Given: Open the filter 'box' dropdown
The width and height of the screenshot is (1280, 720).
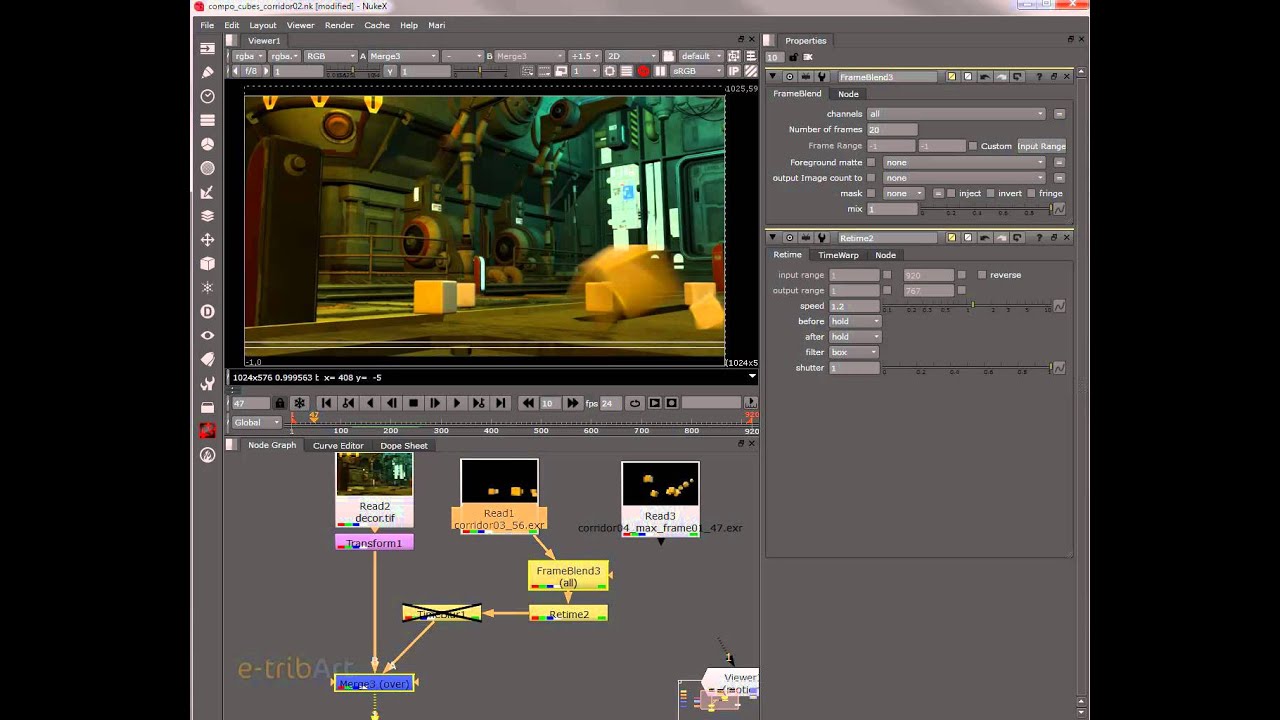Looking at the screenshot, I should [855, 352].
